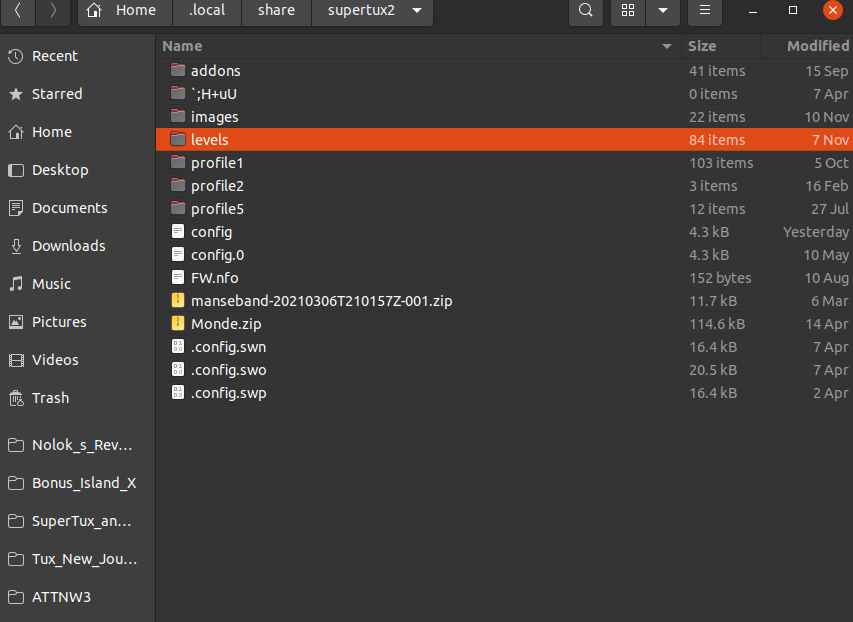The height and width of the screenshot is (622, 853).
Task: Expand the supertux2 path dropdown arrow
Action: pyautogui.click(x=417, y=11)
